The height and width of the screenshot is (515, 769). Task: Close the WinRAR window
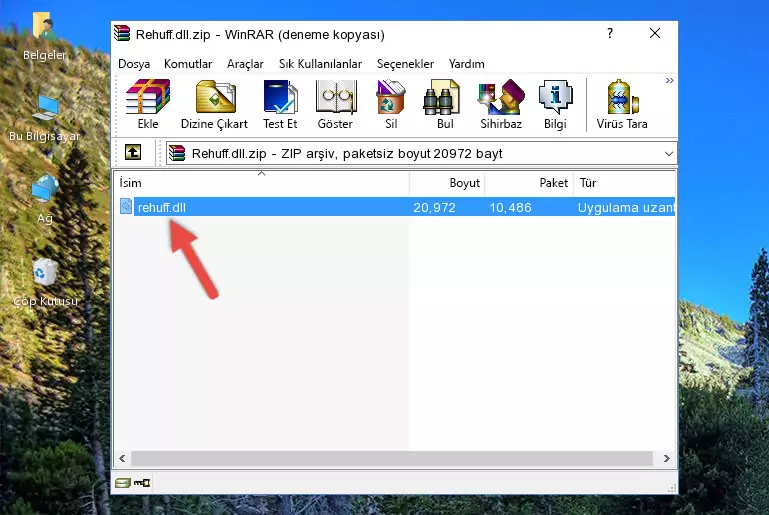click(x=655, y=33)
